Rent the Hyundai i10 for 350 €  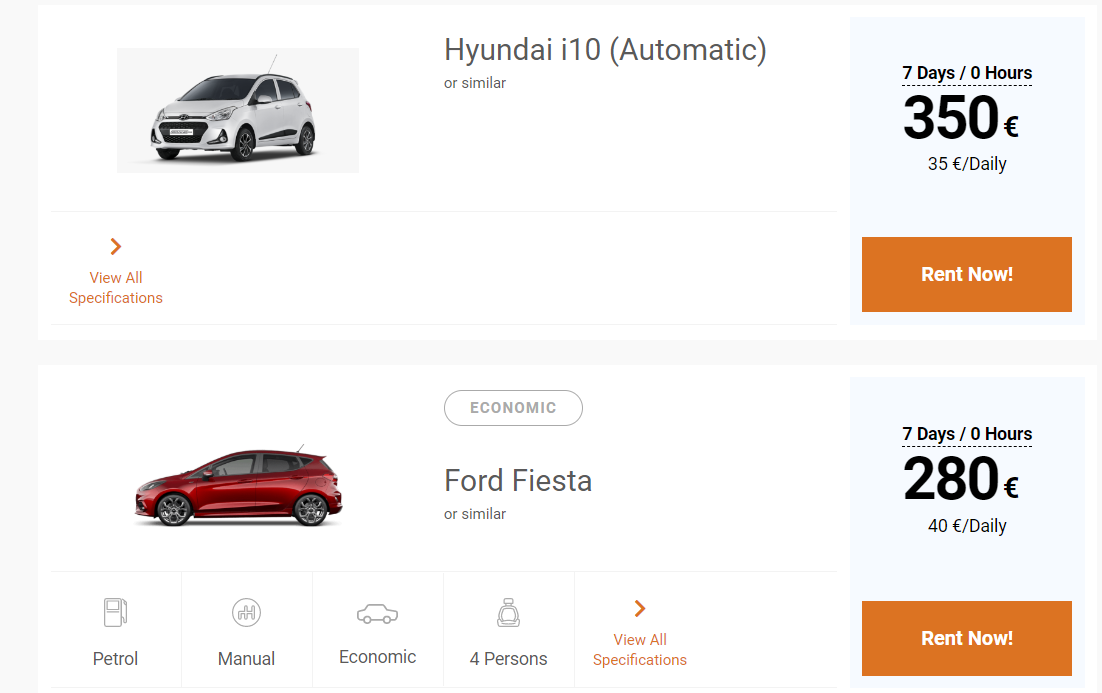(x=966, y=274)
